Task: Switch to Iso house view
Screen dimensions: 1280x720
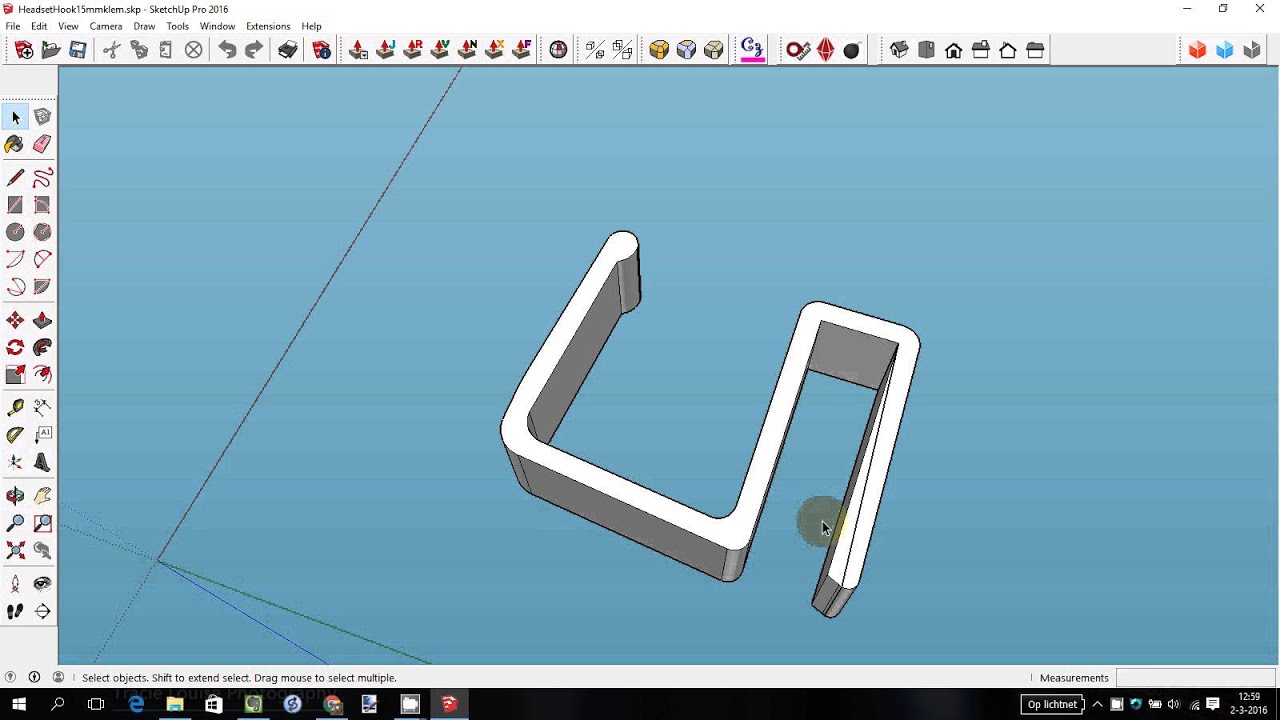Action: 899,50
